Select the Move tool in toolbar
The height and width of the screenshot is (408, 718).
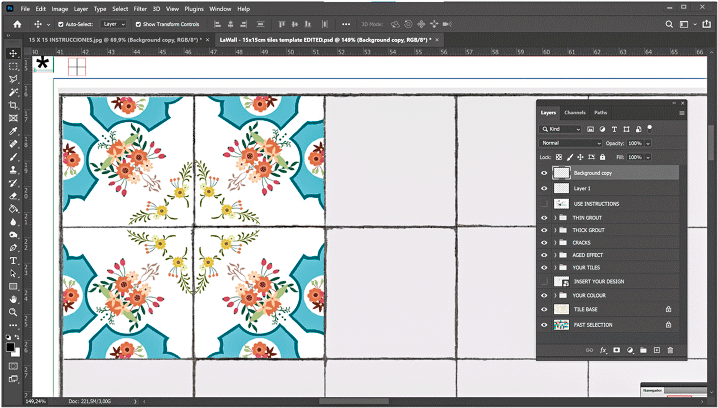pyautogui.click(x=13, y=52)
